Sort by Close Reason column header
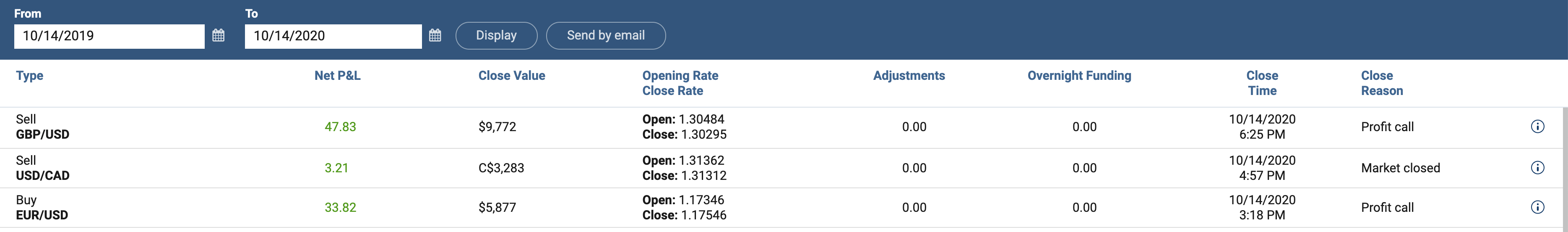Screen dimensions: 1568x232 coord(1382,83)
